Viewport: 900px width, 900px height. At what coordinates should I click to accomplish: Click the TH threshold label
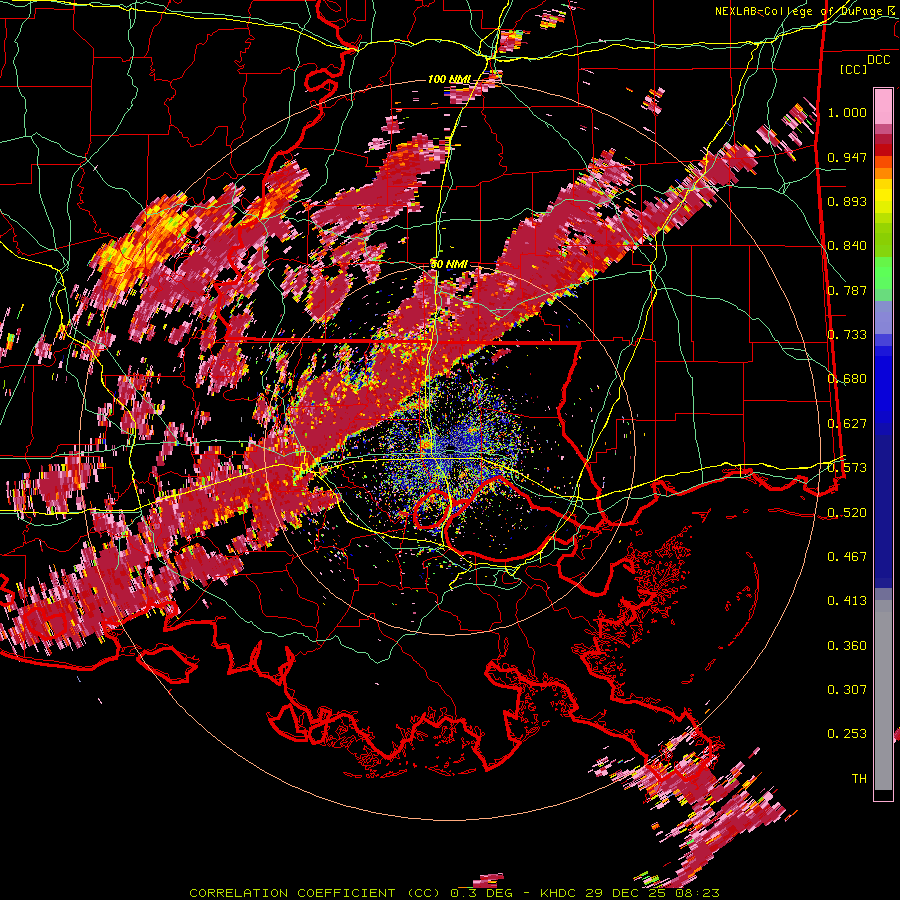[x=859, y=778]
